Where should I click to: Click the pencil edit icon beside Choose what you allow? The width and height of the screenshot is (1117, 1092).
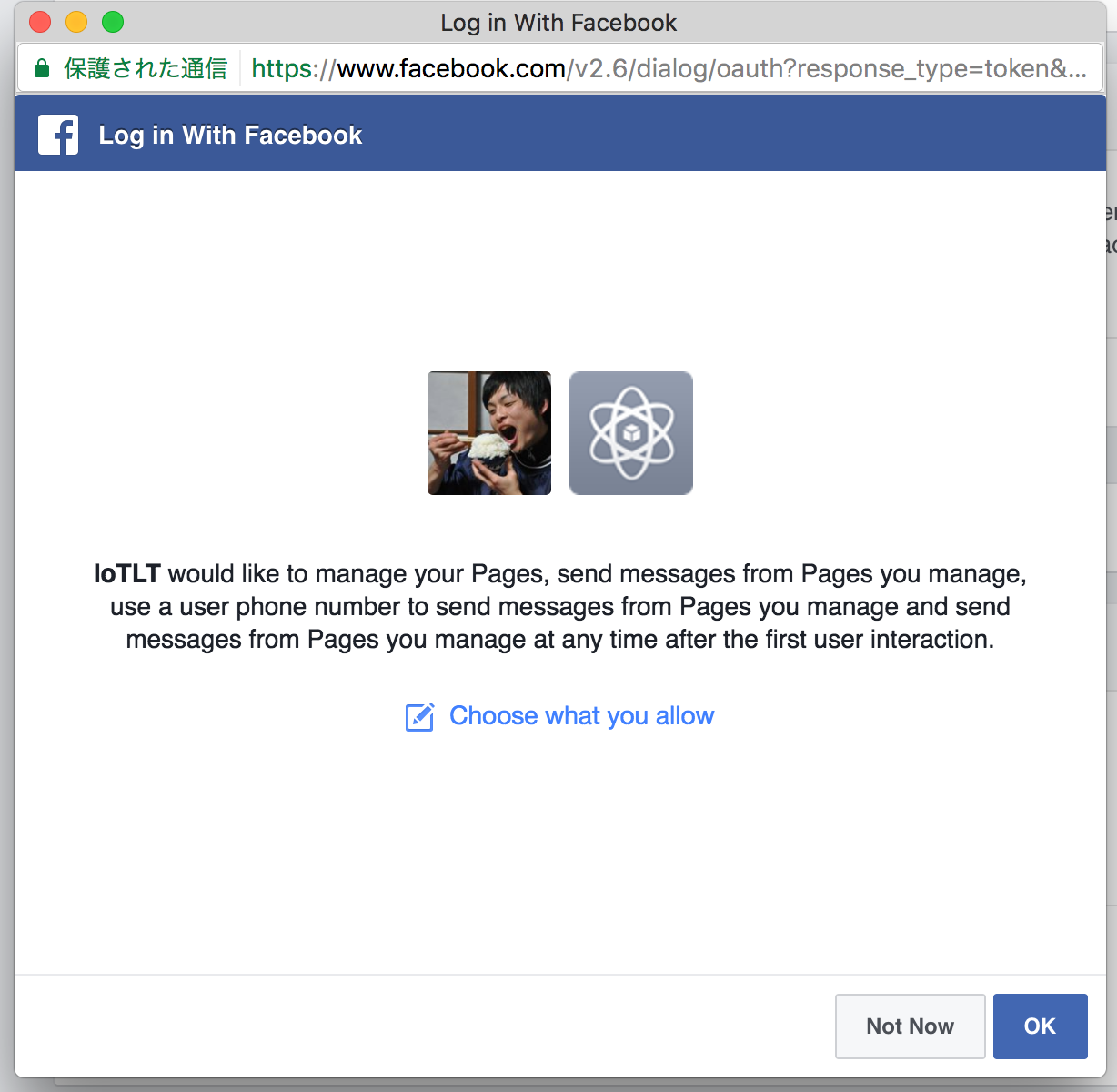419,717
